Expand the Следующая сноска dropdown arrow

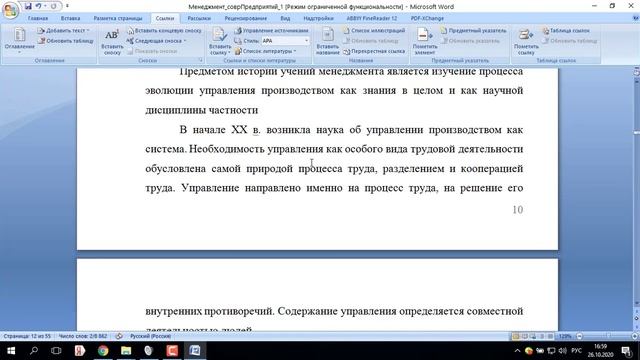tap(185, 41)
